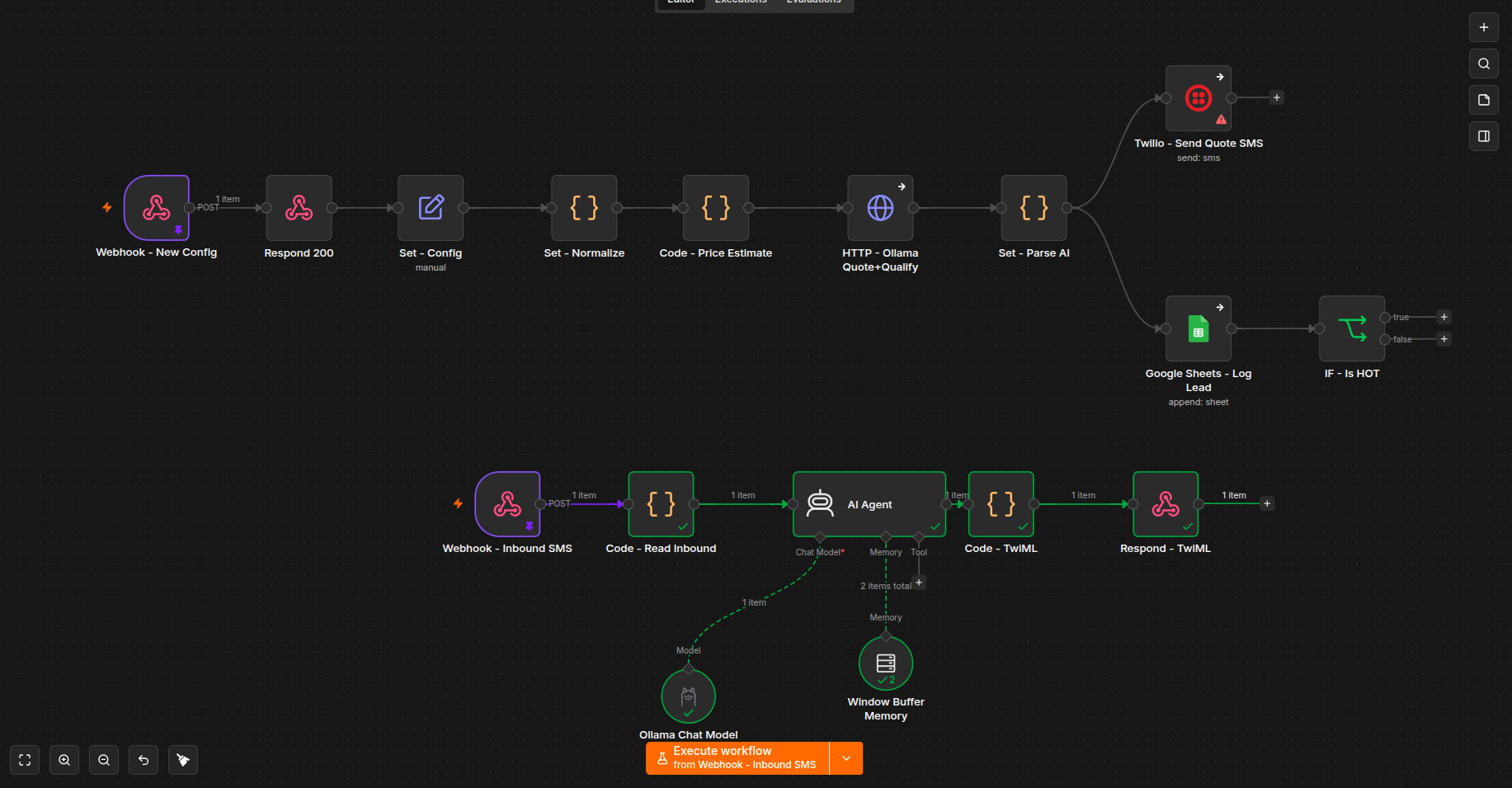
Task: Click the "manual" subtitle under Set - Config
Action: coord(431,268)
